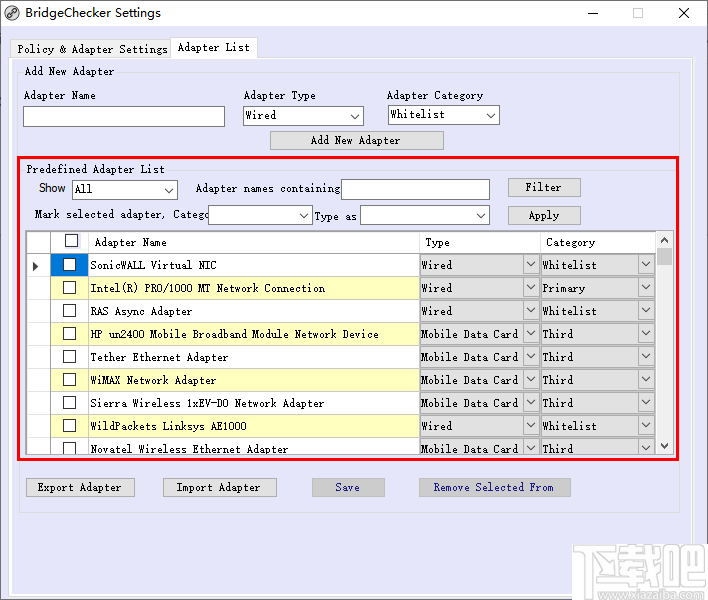708x600 pixels.
Task: Check the Sierra Wireless 1xEV-DO checkbox
Action: tap(69, 403)
